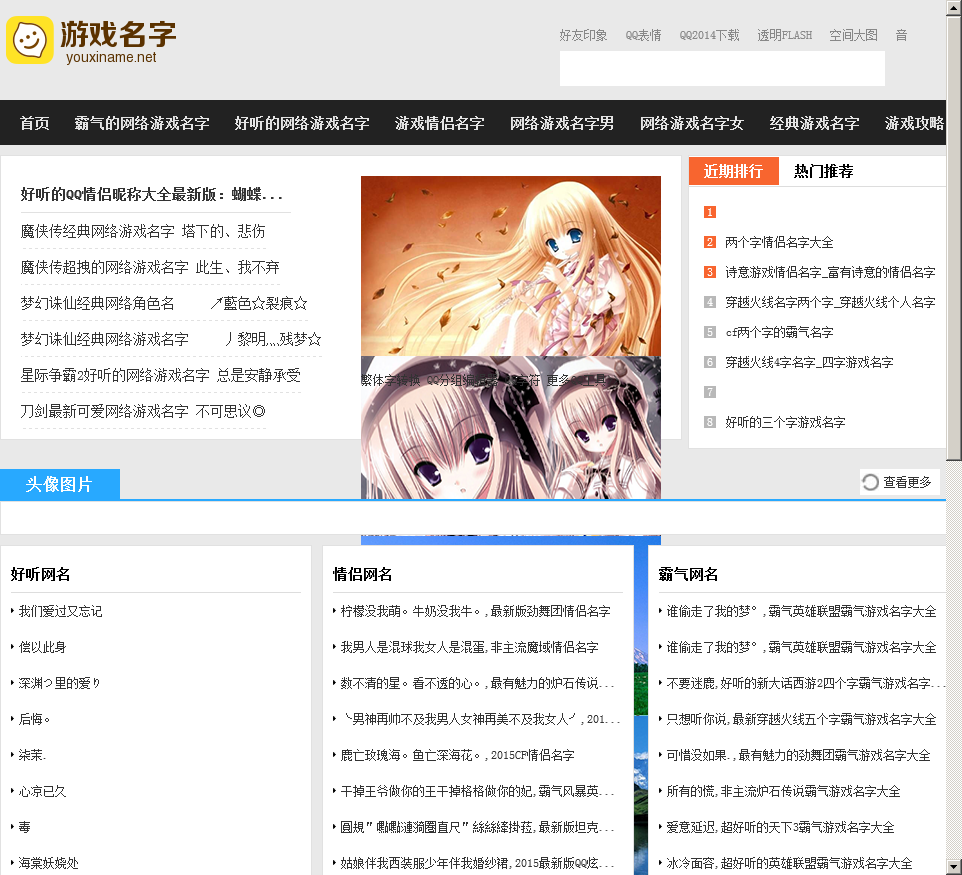Click the QQ表情 top link

click(x=643, y=36)
